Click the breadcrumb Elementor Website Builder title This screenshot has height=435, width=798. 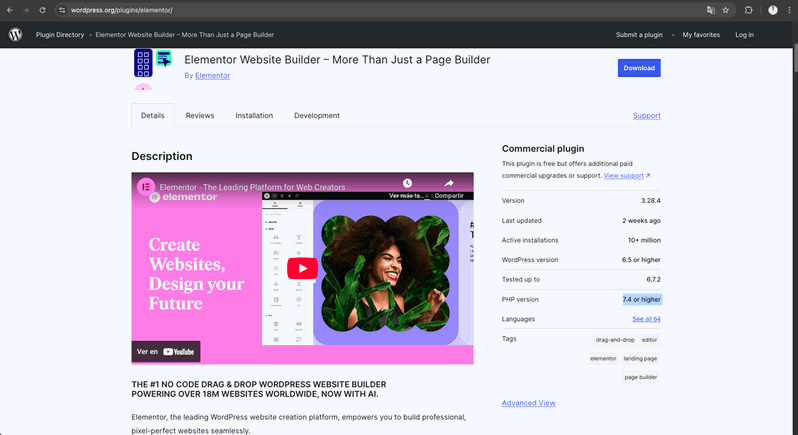click(184, 35)
